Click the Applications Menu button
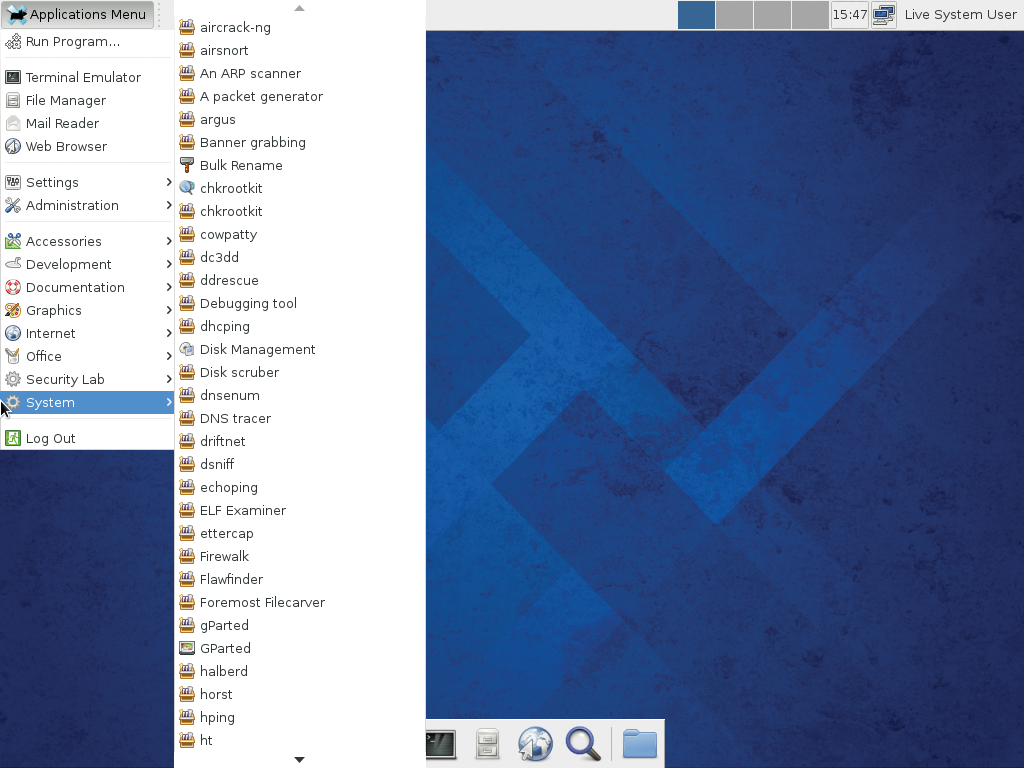Viewport: 1024px width, 768px height. click(78, 14)
